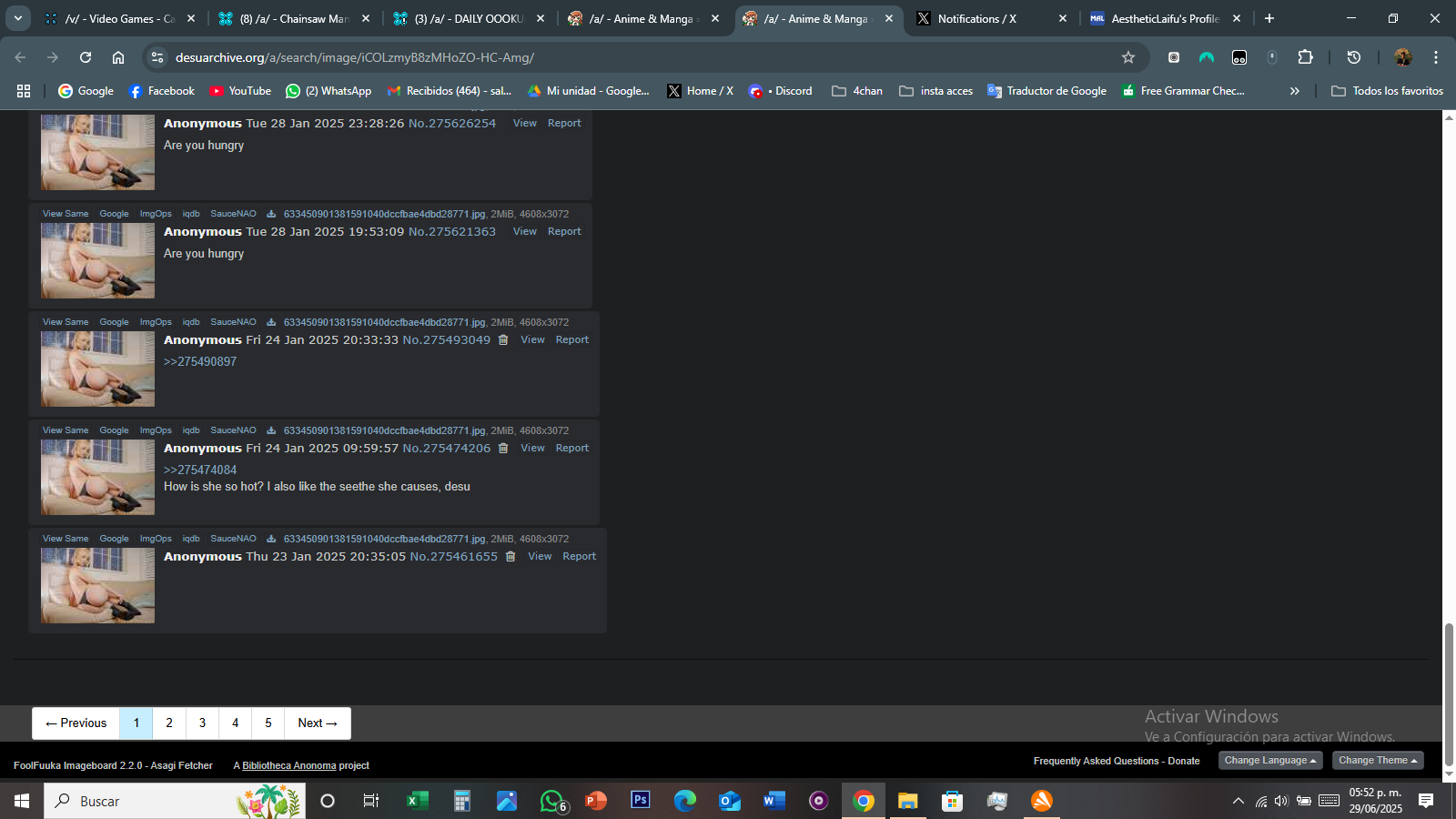The height and width of the screenshot is (819, 1456).
Task: Click Report on post No.275474206
Action: pos(572,449)
